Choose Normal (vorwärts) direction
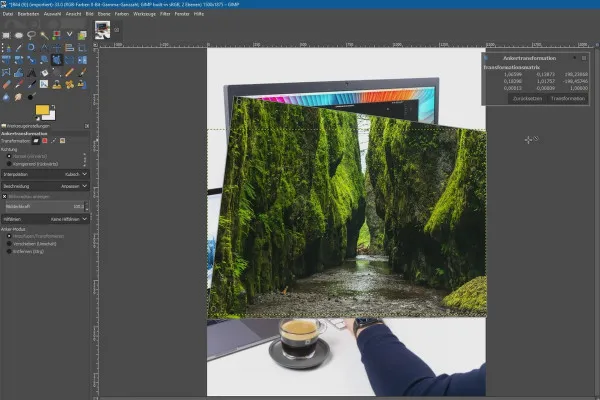 pyautogui.click(x=27, y=156)
